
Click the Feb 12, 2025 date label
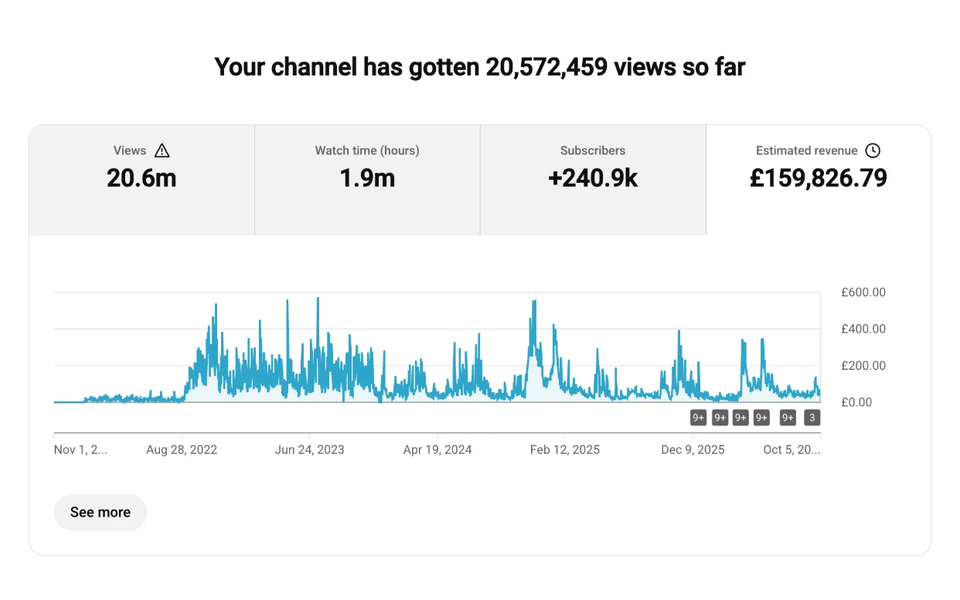[x=565, y=449]
